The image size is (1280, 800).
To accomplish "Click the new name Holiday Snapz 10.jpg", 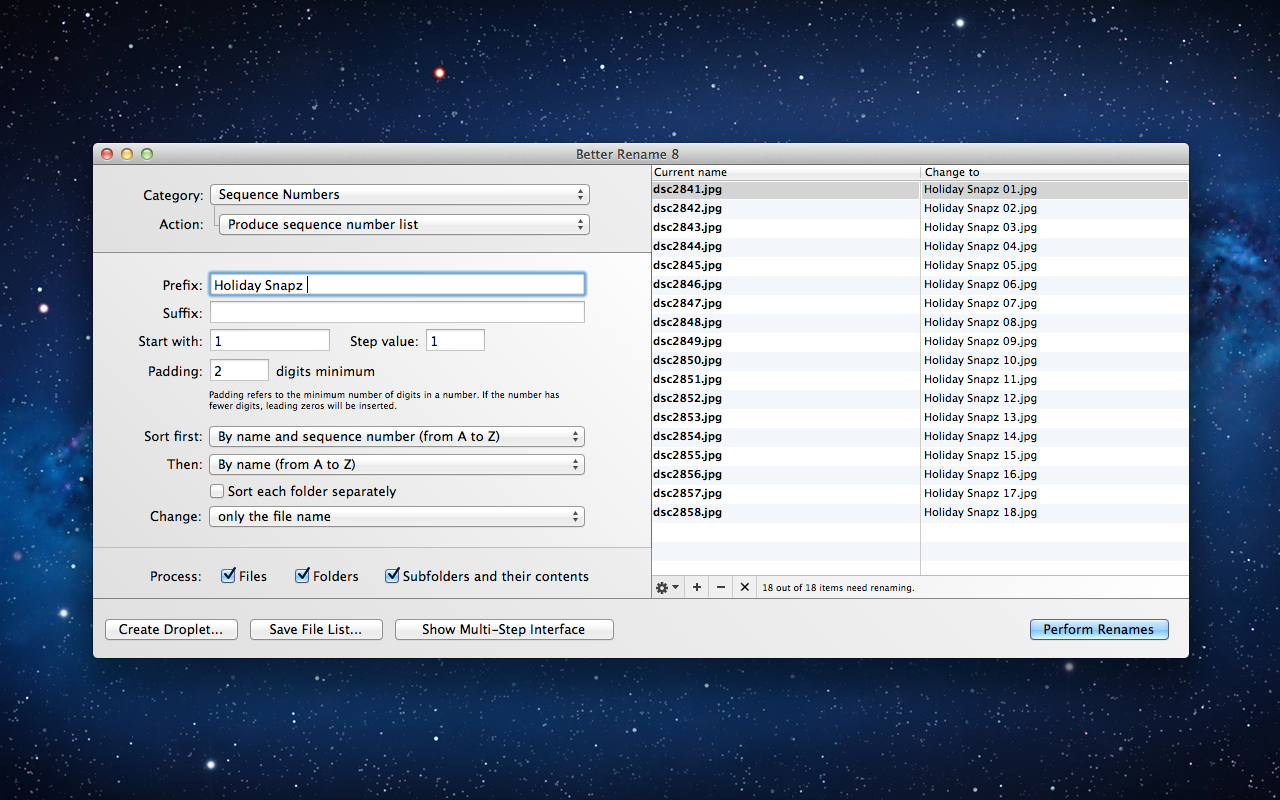I will (x=980, y=360).
